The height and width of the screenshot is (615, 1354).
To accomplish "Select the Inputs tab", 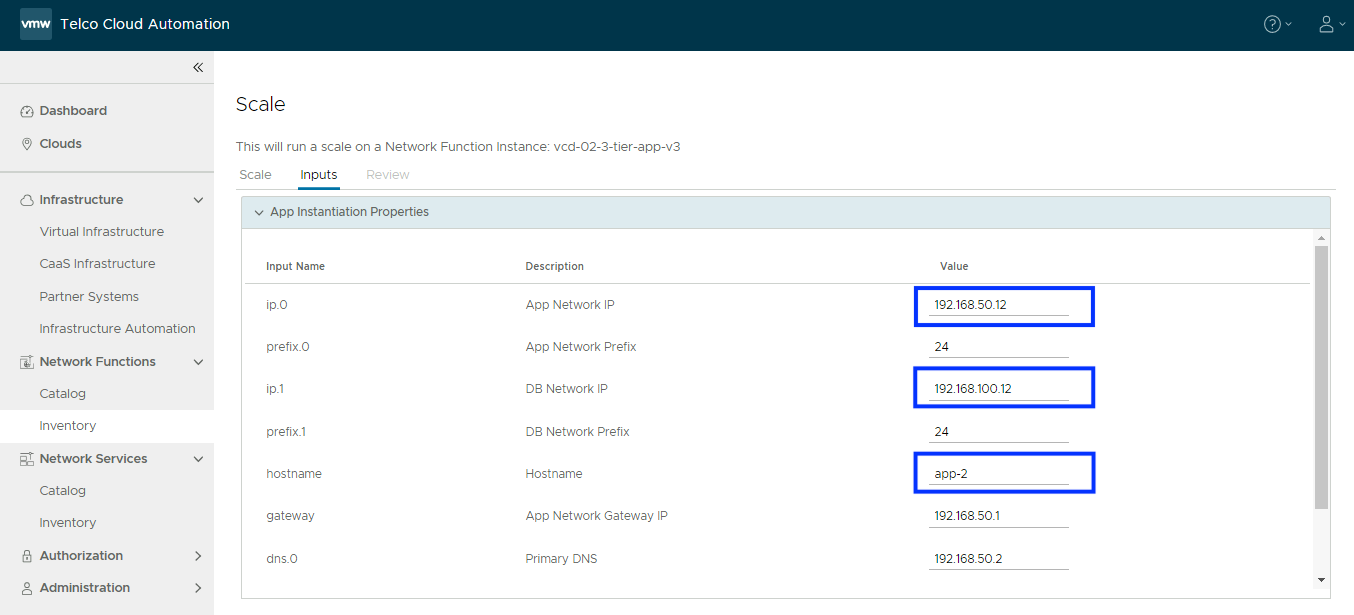I will [319, 175].
